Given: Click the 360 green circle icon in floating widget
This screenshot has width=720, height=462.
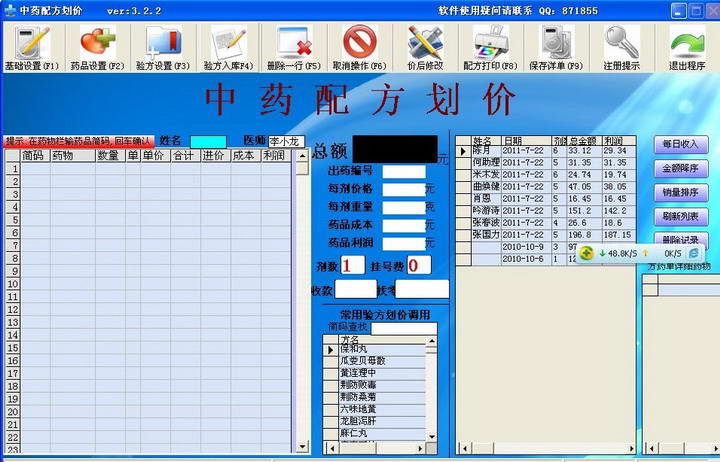Looking at the screenshot, I should [x=586, y=253].
